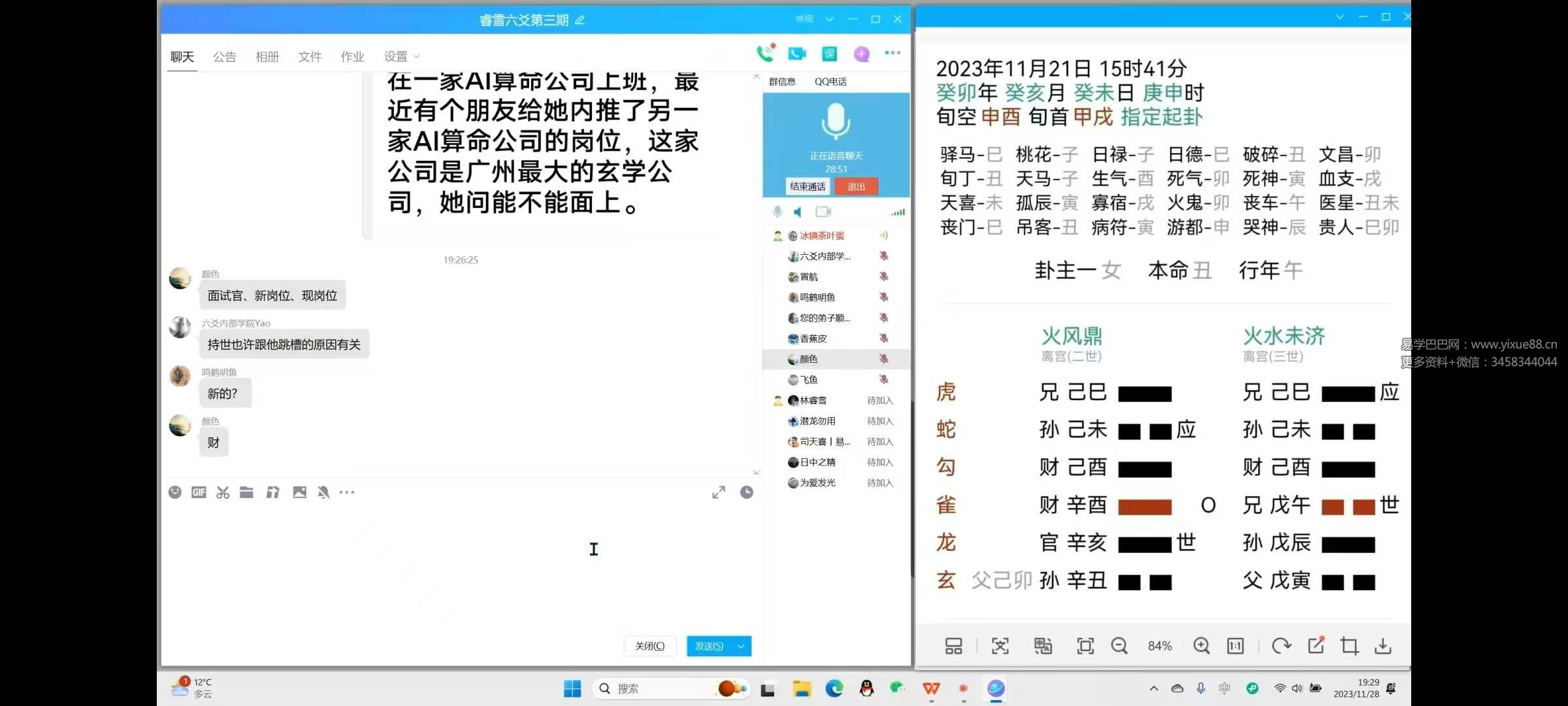Toggle the speaker volume icon
The width and height of the screenshot is (1568, 706).
pyautogui.click(x=798, y=212)
